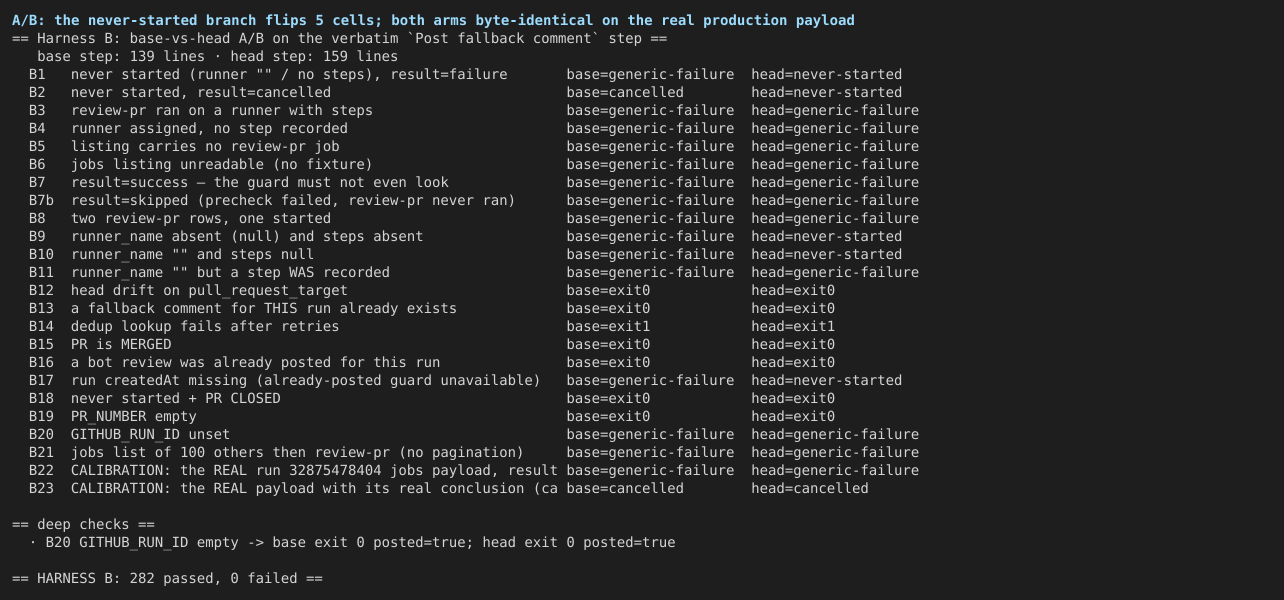
Task: Select row B3 review-pr ran on a runner
Action: (x=473, y=110)
